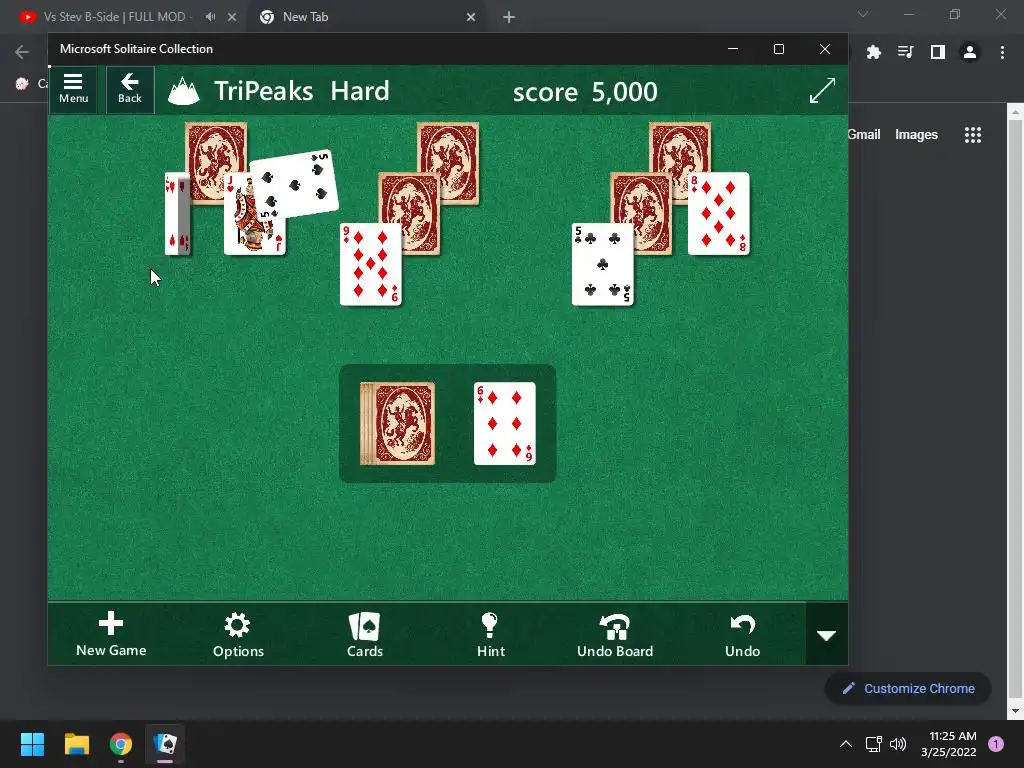Image resolution: width=1024 pixels, height=768 pixels.
Task: Open the Windows Start menu
Action: (x=32, y=744)
